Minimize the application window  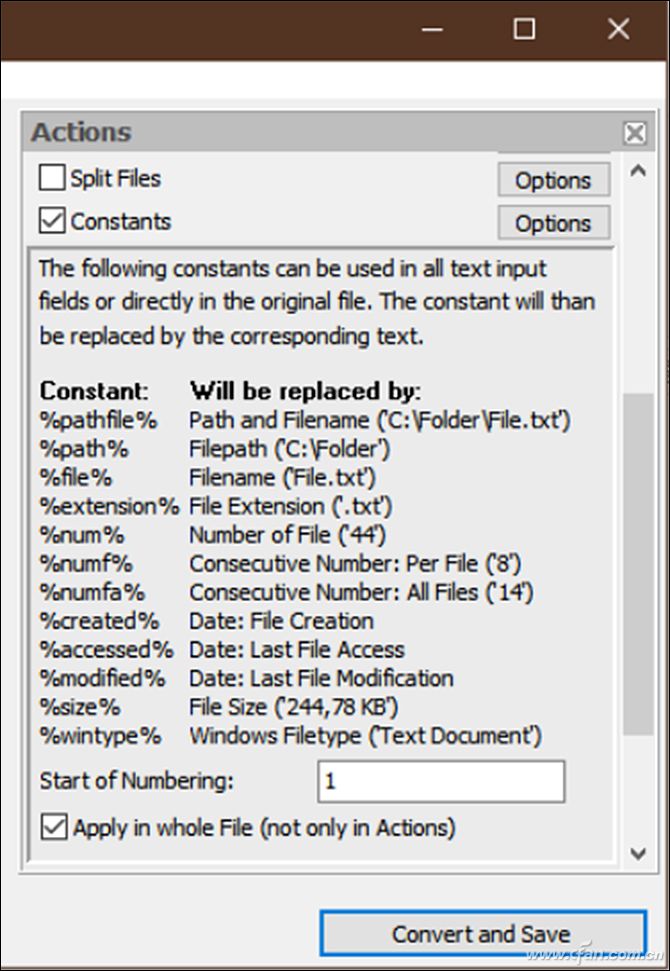pyautogui.click(x=431, y=29)
